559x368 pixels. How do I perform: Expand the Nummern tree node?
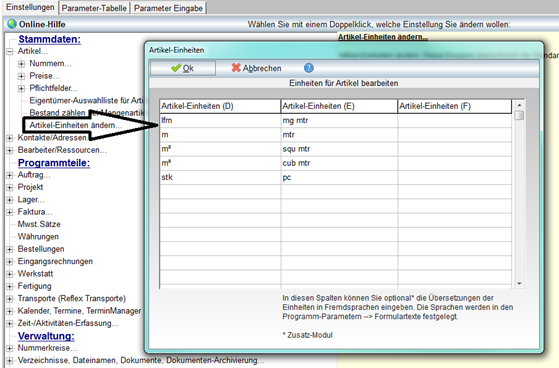click(x=21, y=64)
